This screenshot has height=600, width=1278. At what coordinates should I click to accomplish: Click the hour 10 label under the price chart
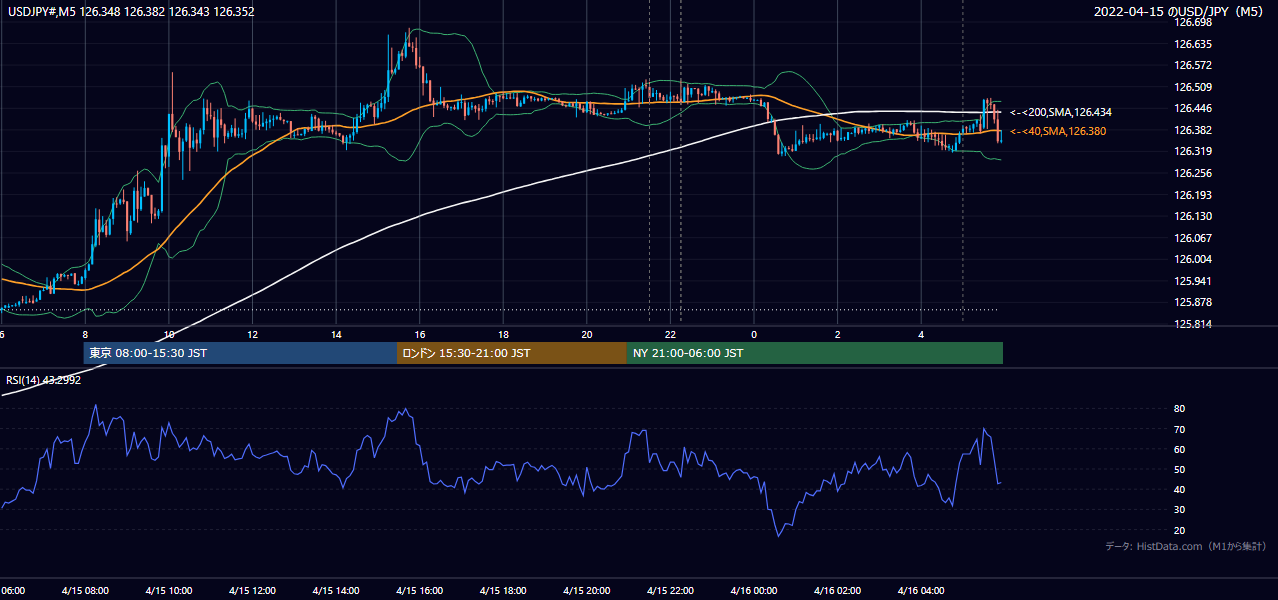[x=169, y=335]
